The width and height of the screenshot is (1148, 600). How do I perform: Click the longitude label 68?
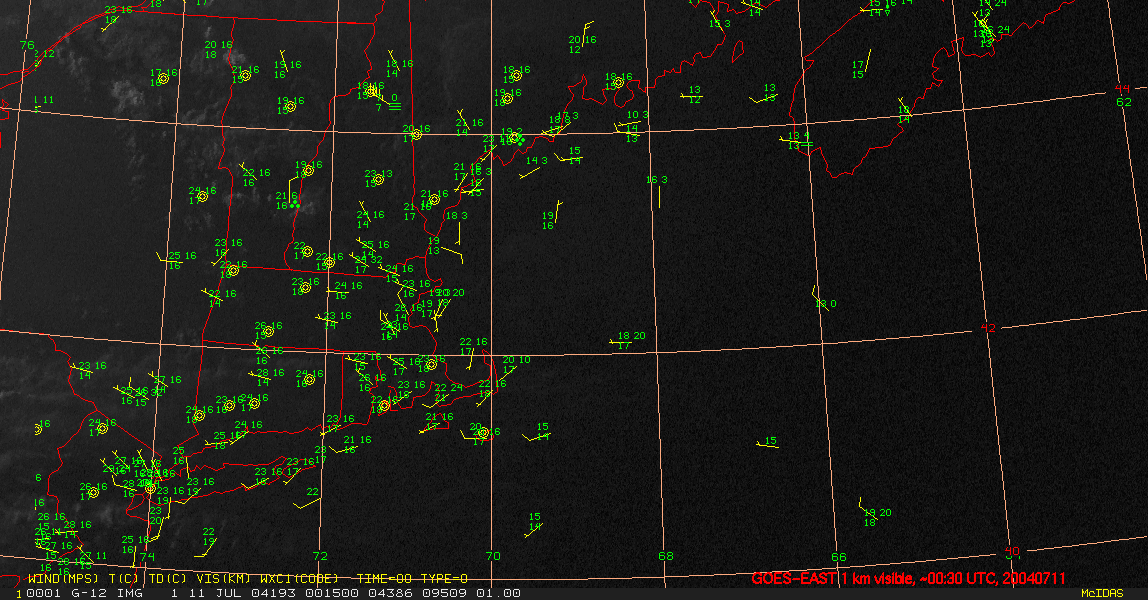point(666,556)
